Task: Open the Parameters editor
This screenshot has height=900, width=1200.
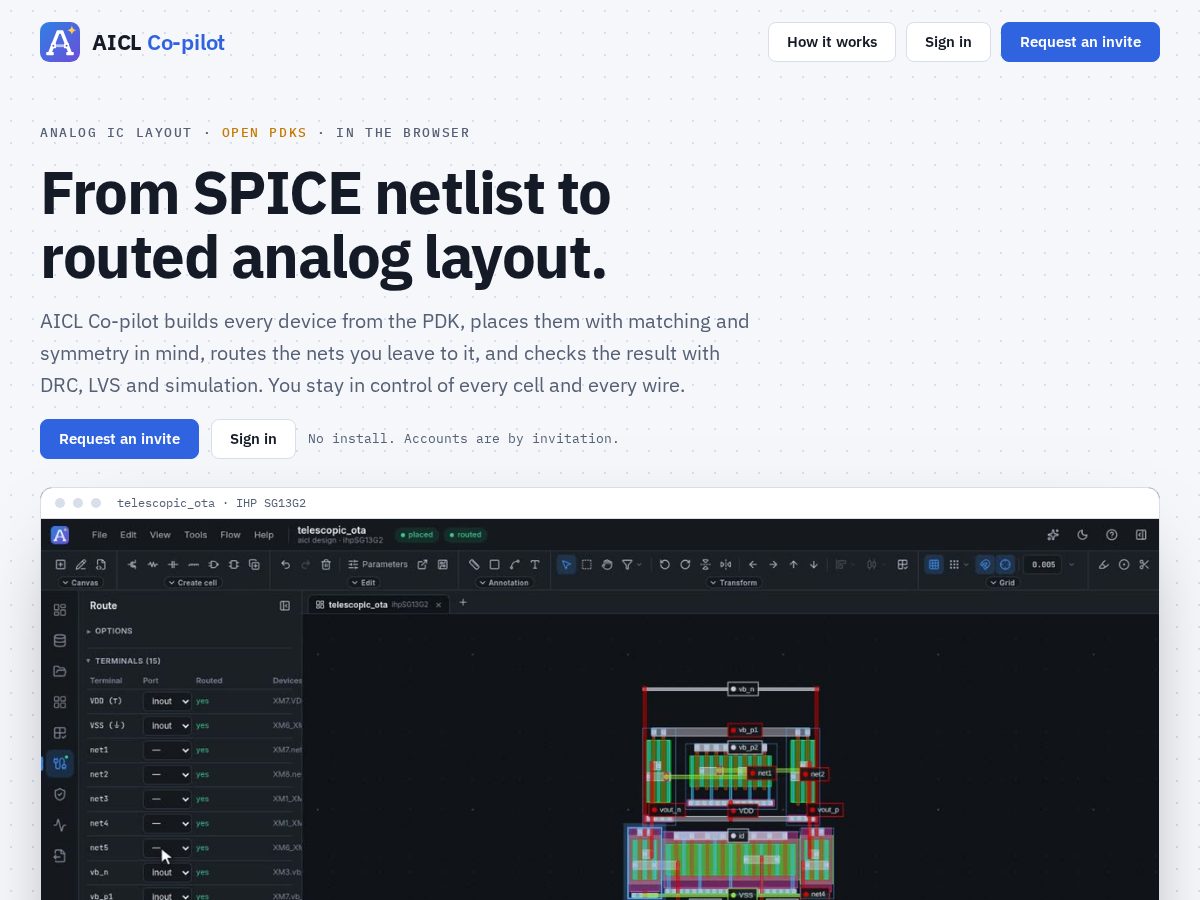Action: [378, 564]
